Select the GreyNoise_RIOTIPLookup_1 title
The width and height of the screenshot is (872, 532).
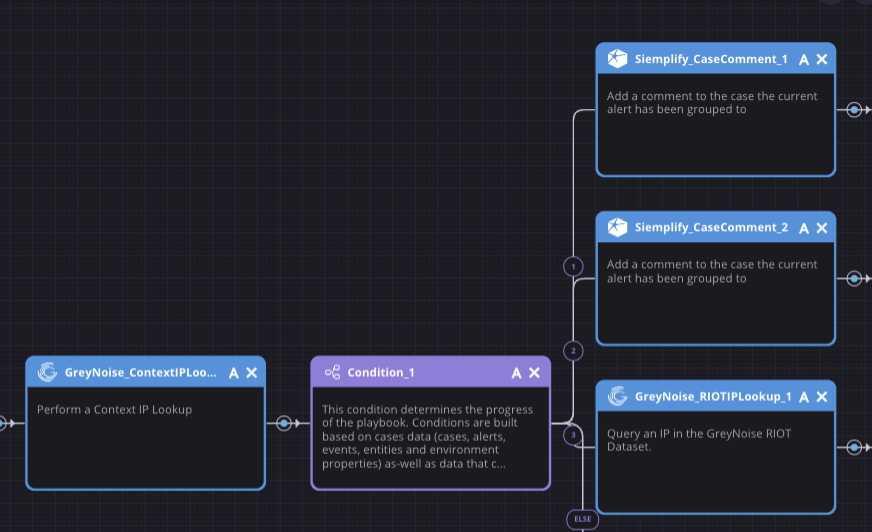coord(714,396)
